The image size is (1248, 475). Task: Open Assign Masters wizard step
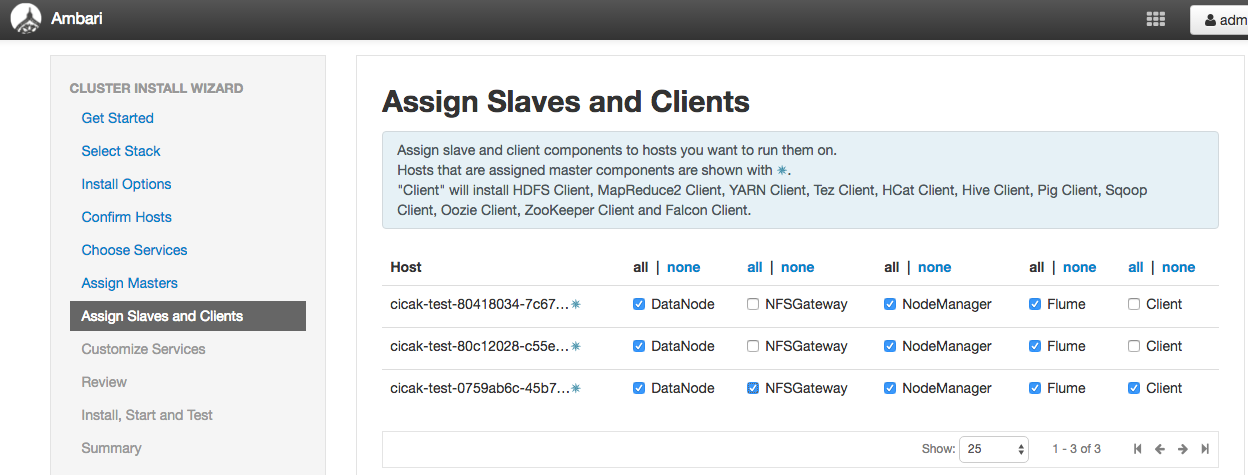[x=129, y=283]
